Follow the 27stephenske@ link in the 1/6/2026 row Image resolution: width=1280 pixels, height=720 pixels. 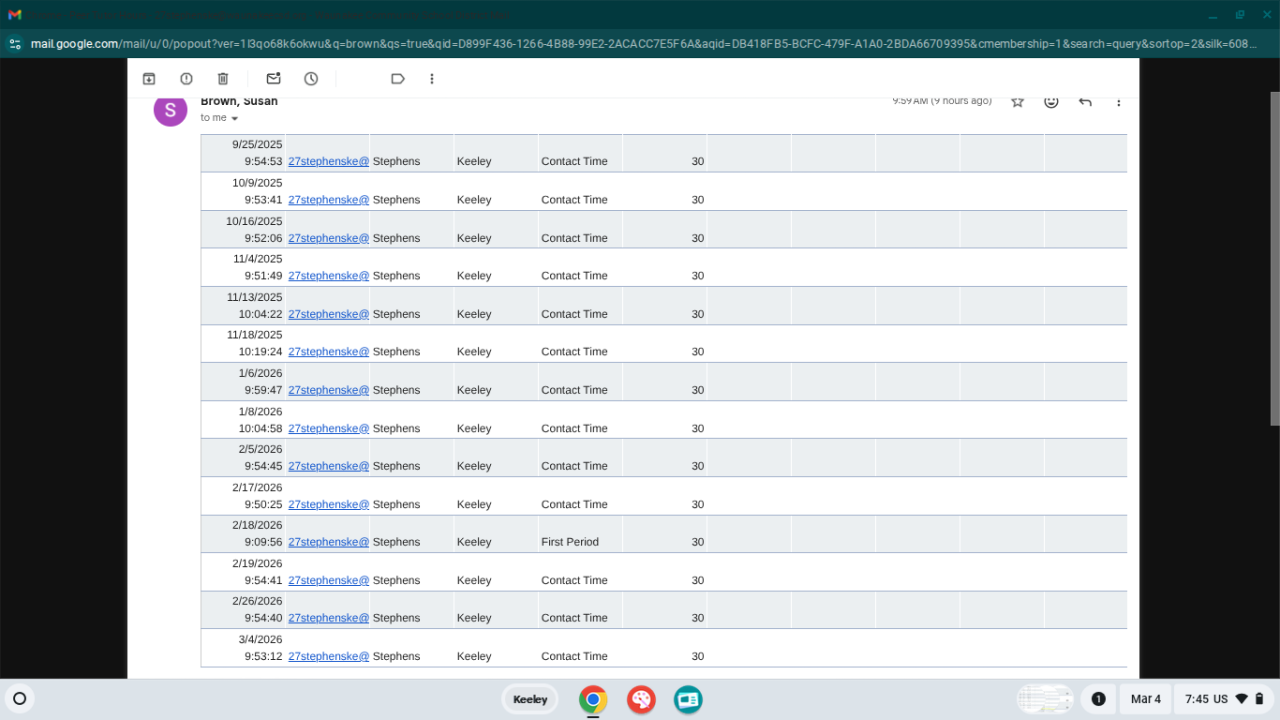point(329,390)
